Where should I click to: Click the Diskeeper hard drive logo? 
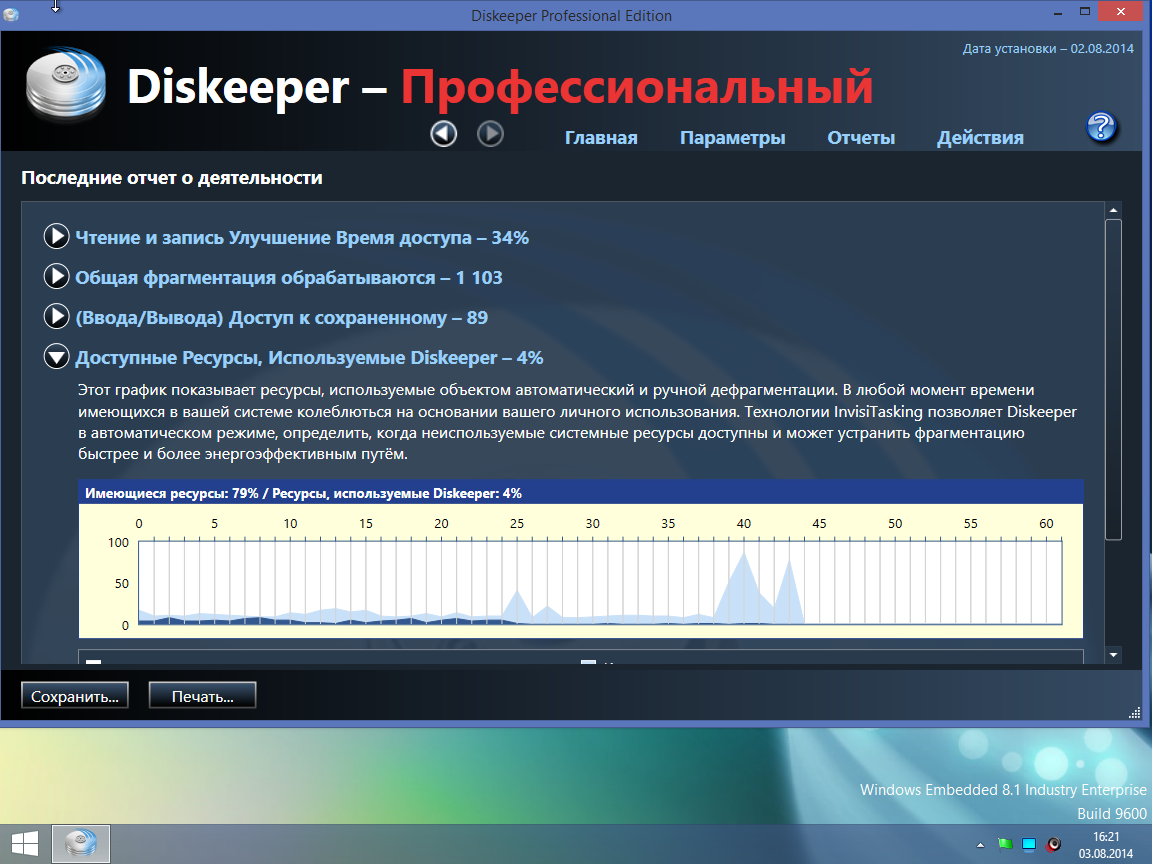(x=63, y=84)
